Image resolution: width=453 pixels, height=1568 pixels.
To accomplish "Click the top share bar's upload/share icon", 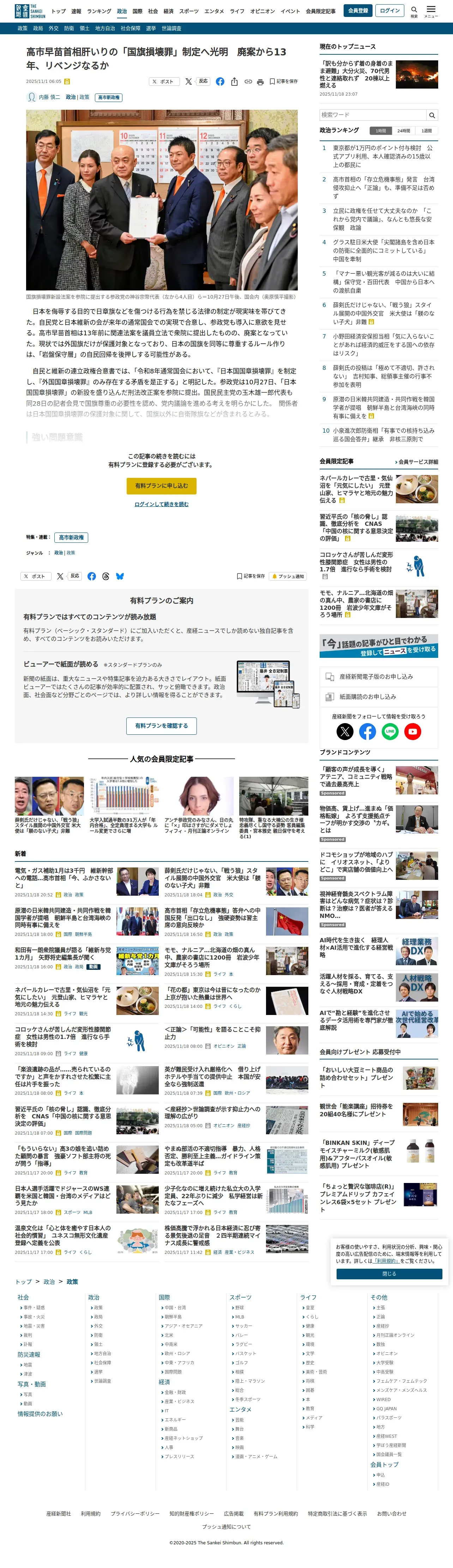I will (234, 82).
